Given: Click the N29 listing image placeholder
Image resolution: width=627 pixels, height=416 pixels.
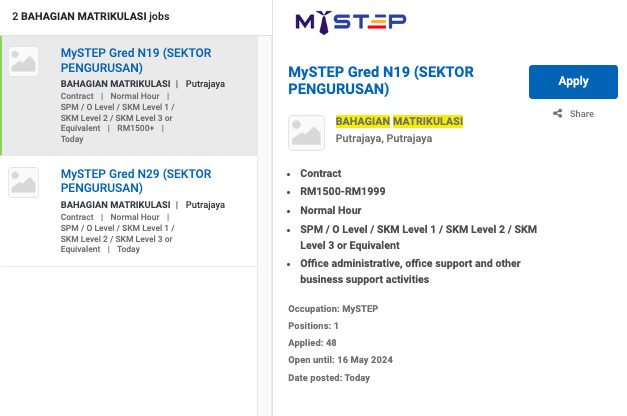Looking at the screenshot, I should coord(24,181).
